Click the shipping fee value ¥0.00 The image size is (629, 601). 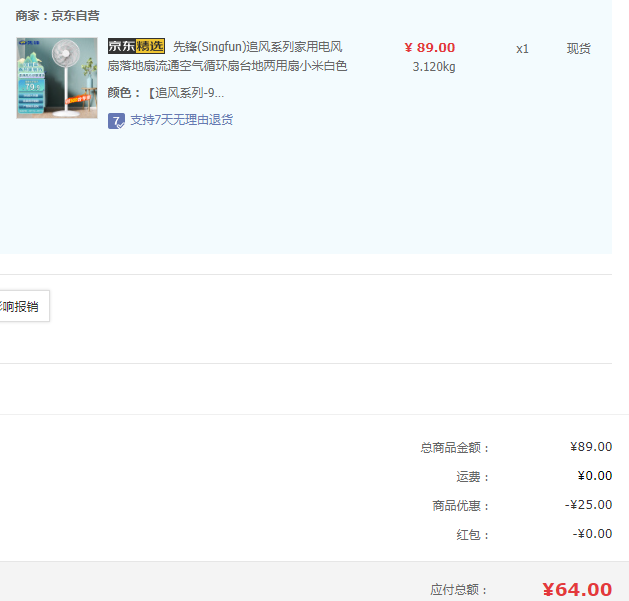(x=595, y=476)
